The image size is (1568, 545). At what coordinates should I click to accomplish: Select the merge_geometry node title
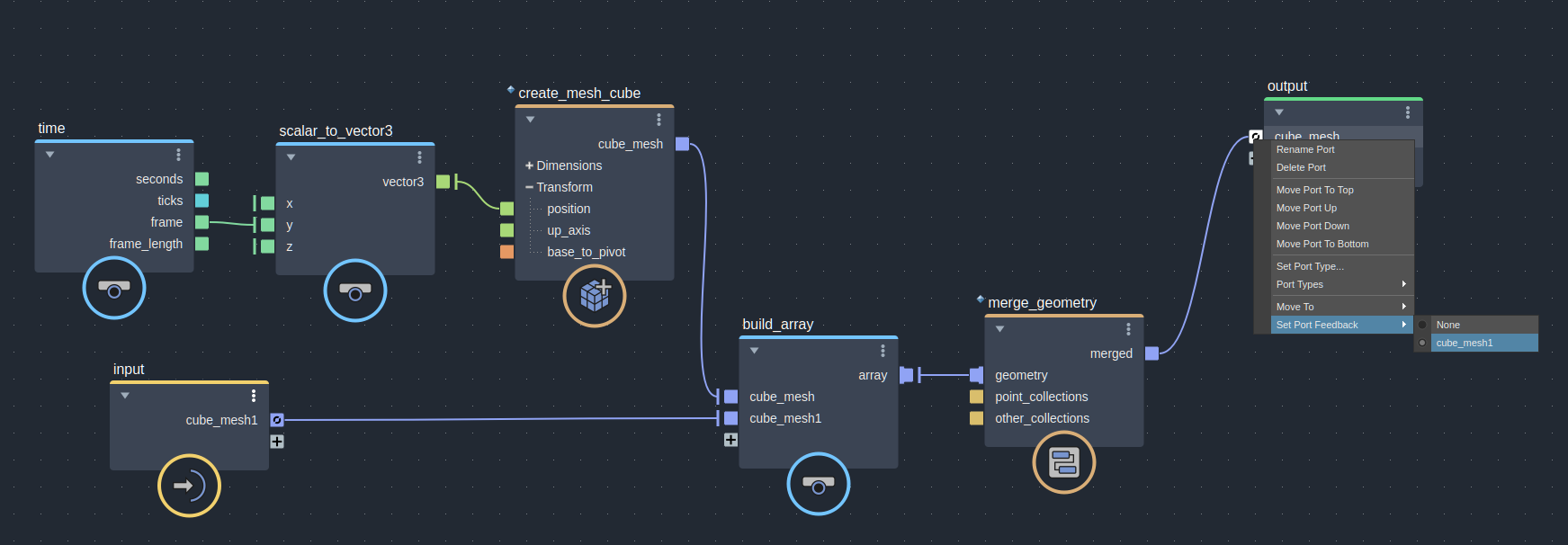click(x=1042, y=302)
